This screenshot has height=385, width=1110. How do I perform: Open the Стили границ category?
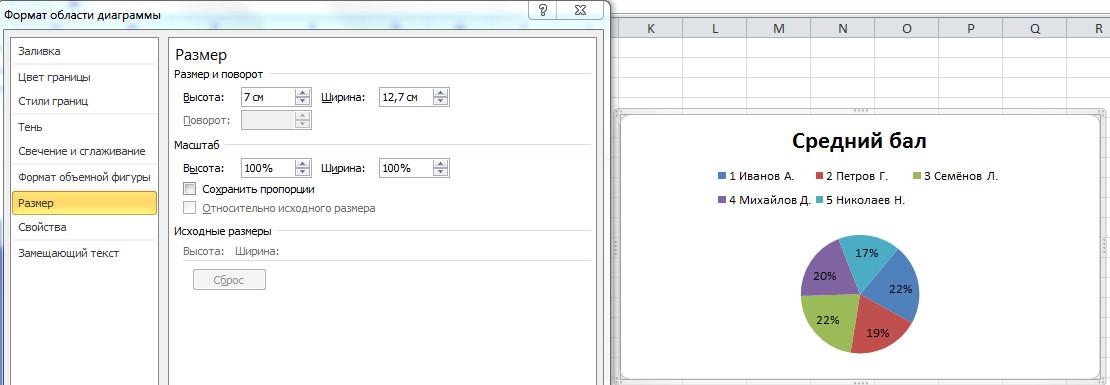coord(53,101)
